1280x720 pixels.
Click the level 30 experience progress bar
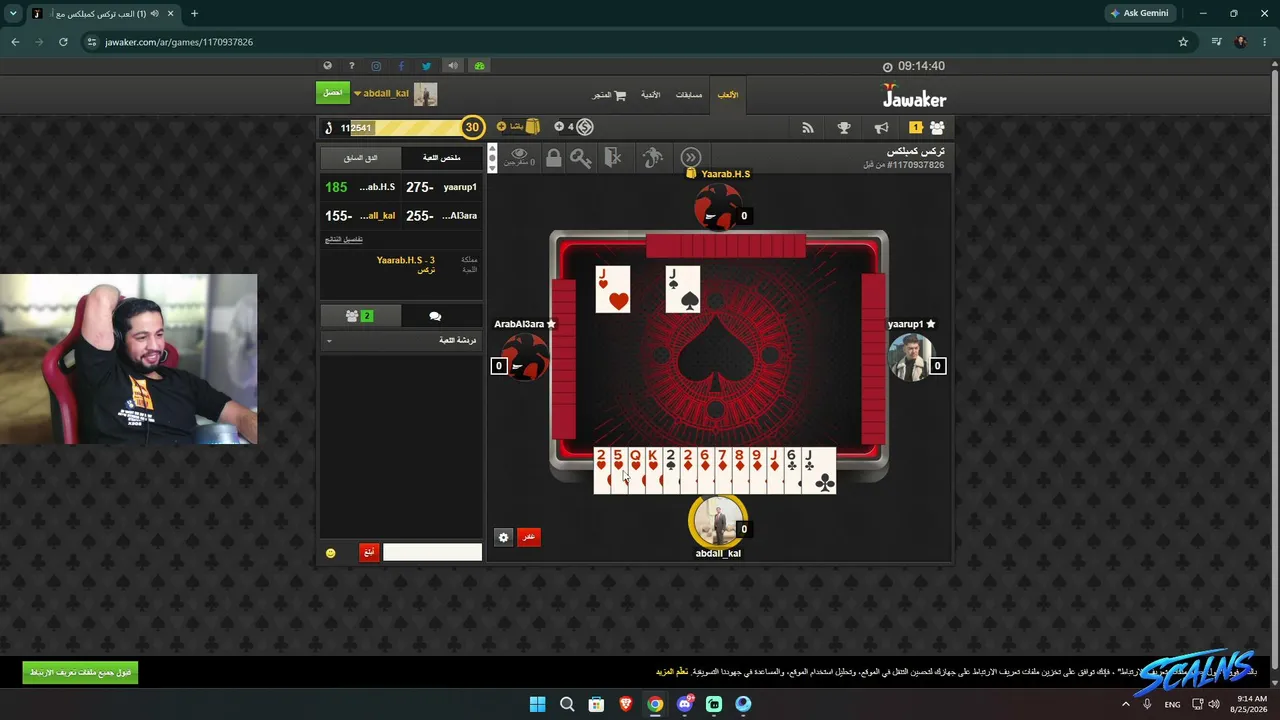[402, 127]
